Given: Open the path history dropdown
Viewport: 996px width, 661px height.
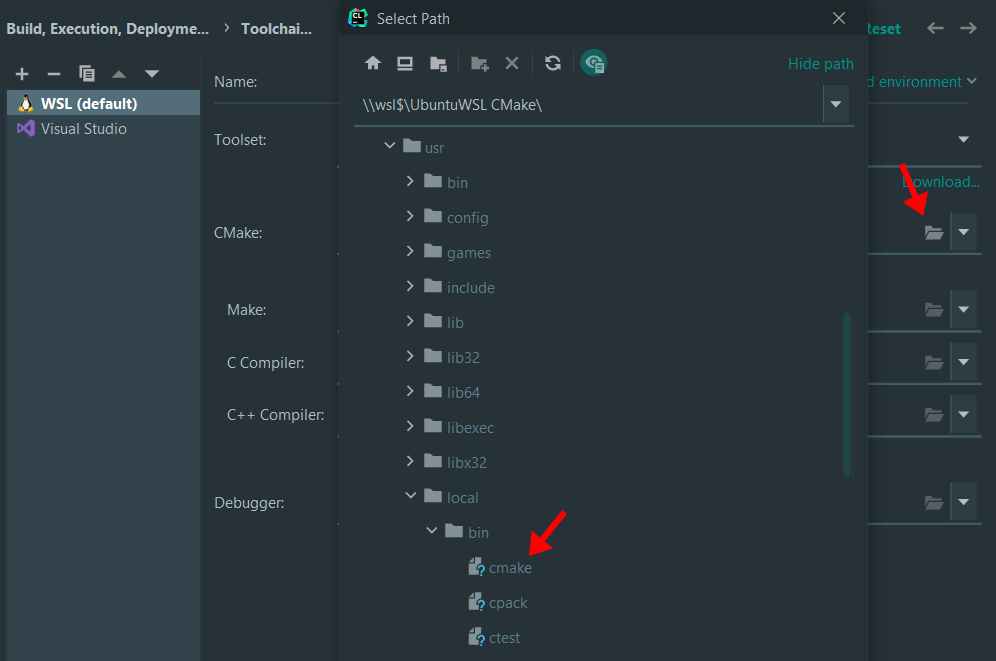Looking at the screenshot, I should (x=836, y=104).
